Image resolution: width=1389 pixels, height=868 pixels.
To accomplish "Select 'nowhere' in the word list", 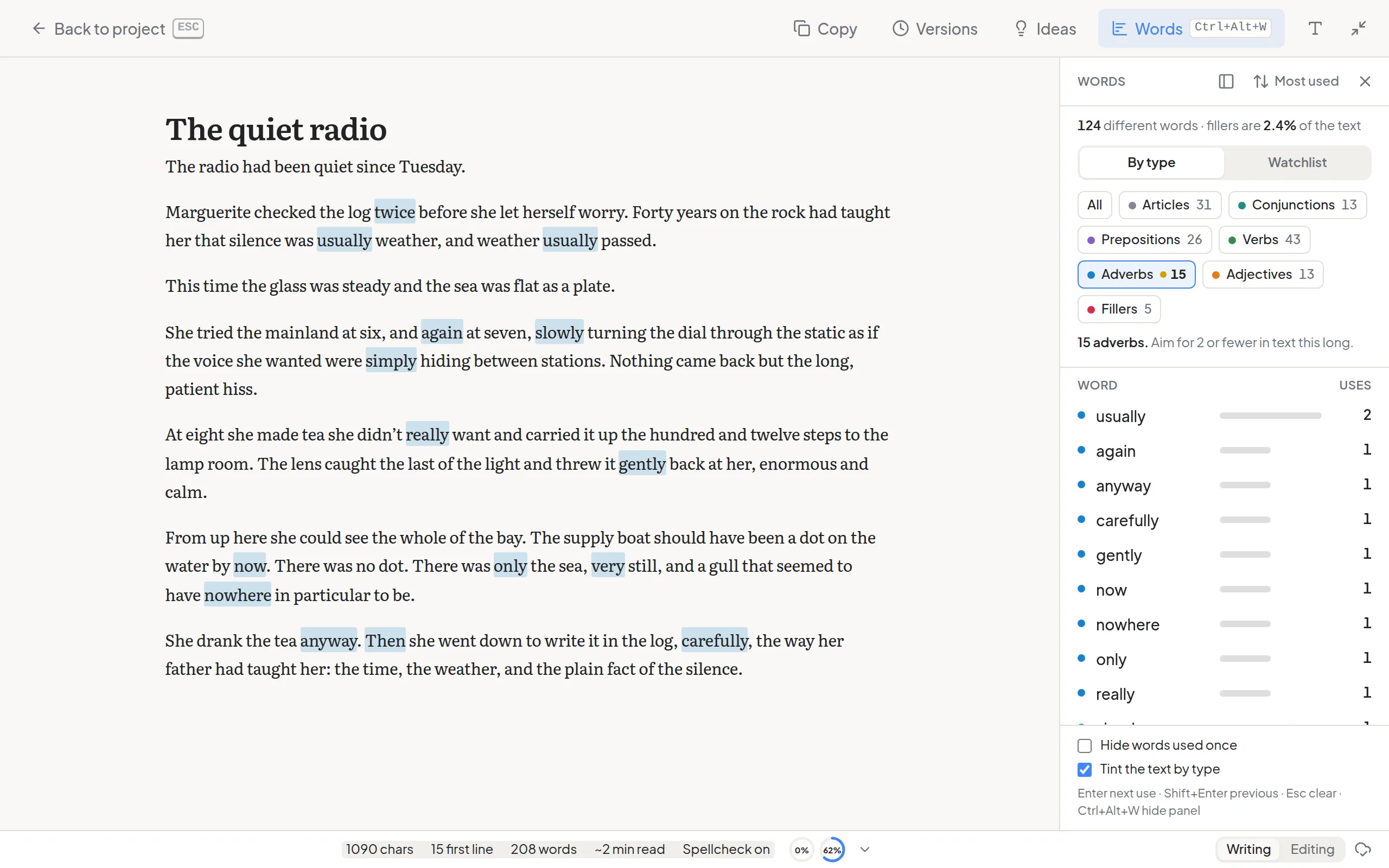I will (x=1224, y=624).
